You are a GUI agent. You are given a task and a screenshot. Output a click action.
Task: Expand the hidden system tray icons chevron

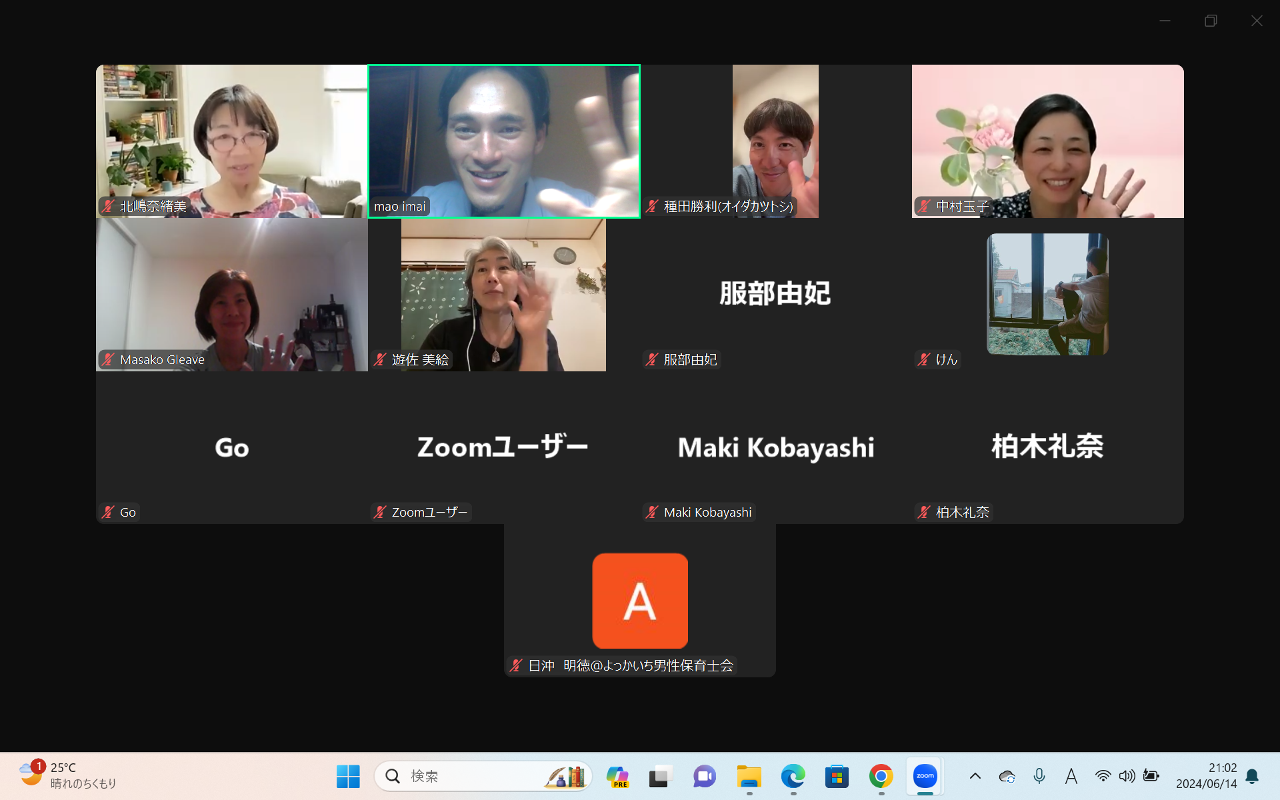coord(976,776)
